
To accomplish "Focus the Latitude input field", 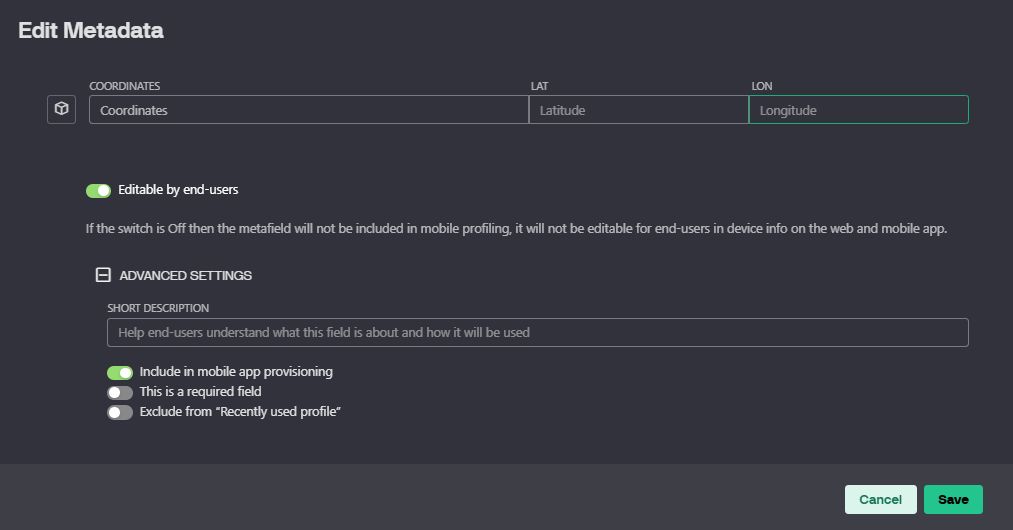I will tap(638, 110).
